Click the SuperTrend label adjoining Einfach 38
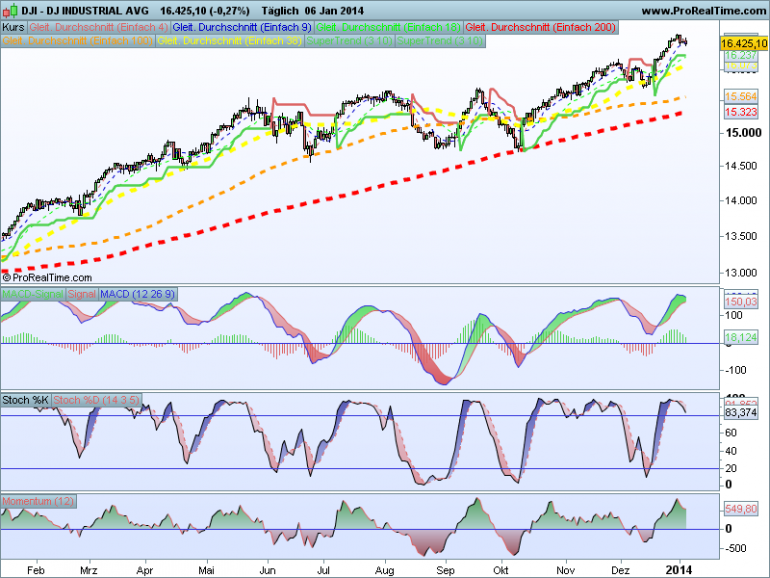The width and height of the screenshot is (770, 578). [350, 41]
